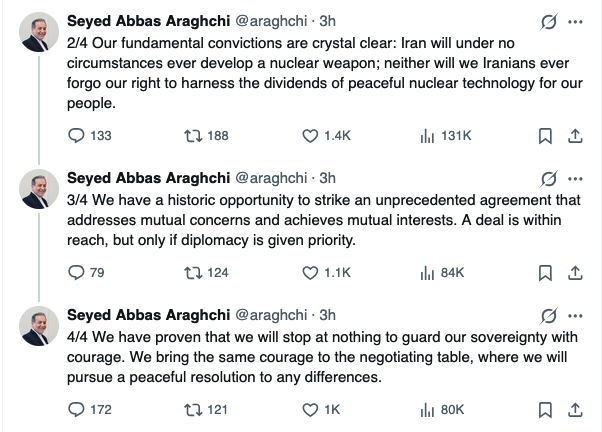
Task: Share the 4/4 sovereignty tweet
Action: click(x=575, y=409)
